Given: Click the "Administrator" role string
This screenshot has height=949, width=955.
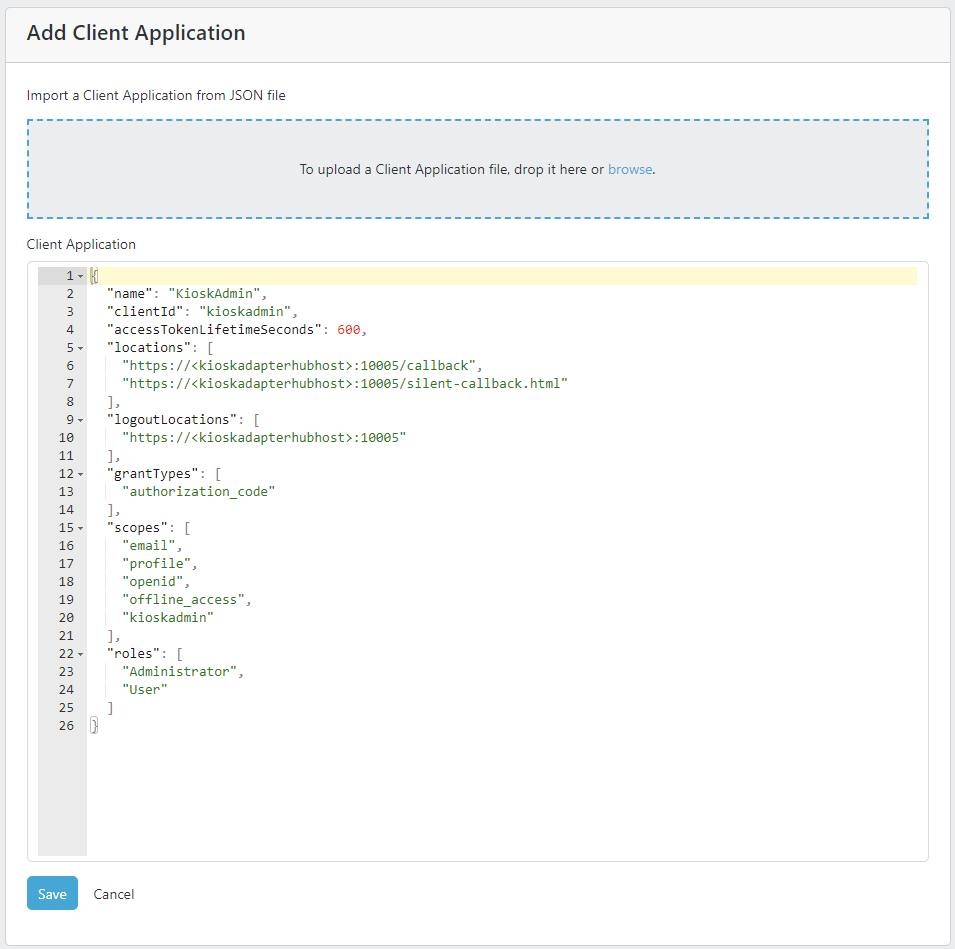Looking at the screenshot, I should pyautogui.click(x=180, y=672).
